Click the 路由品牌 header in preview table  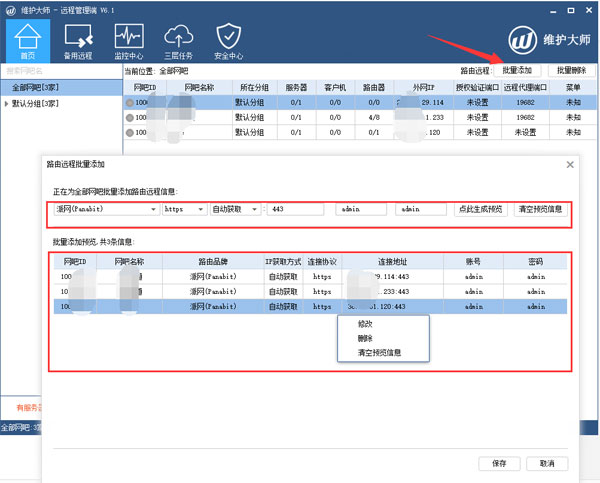pos(213,262)
